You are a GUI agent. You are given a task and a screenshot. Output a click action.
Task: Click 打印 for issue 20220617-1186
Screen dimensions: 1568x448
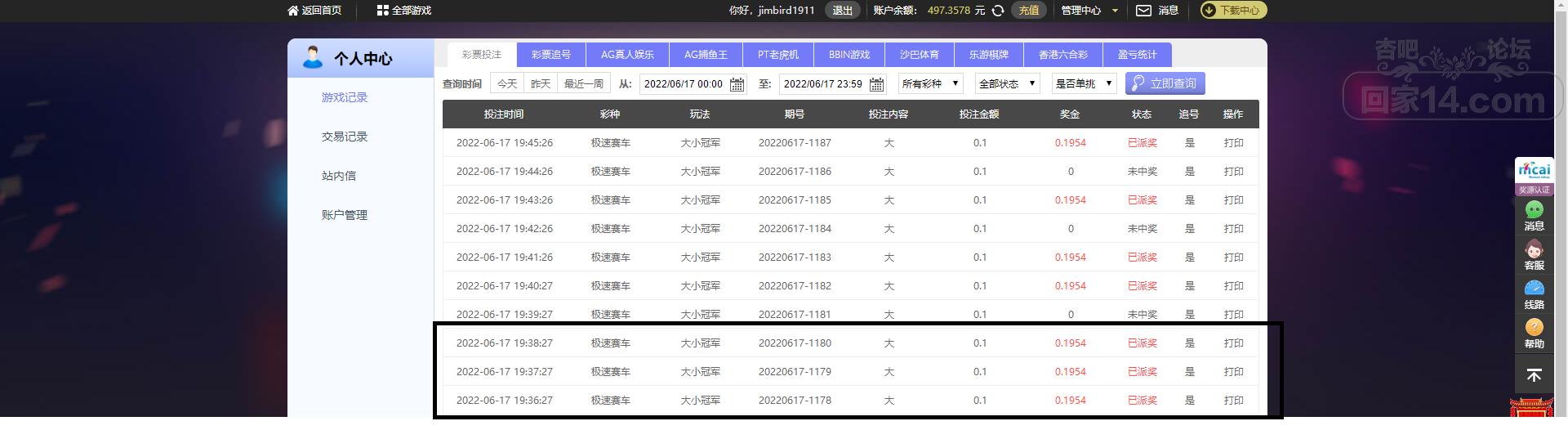(1234, 172)
